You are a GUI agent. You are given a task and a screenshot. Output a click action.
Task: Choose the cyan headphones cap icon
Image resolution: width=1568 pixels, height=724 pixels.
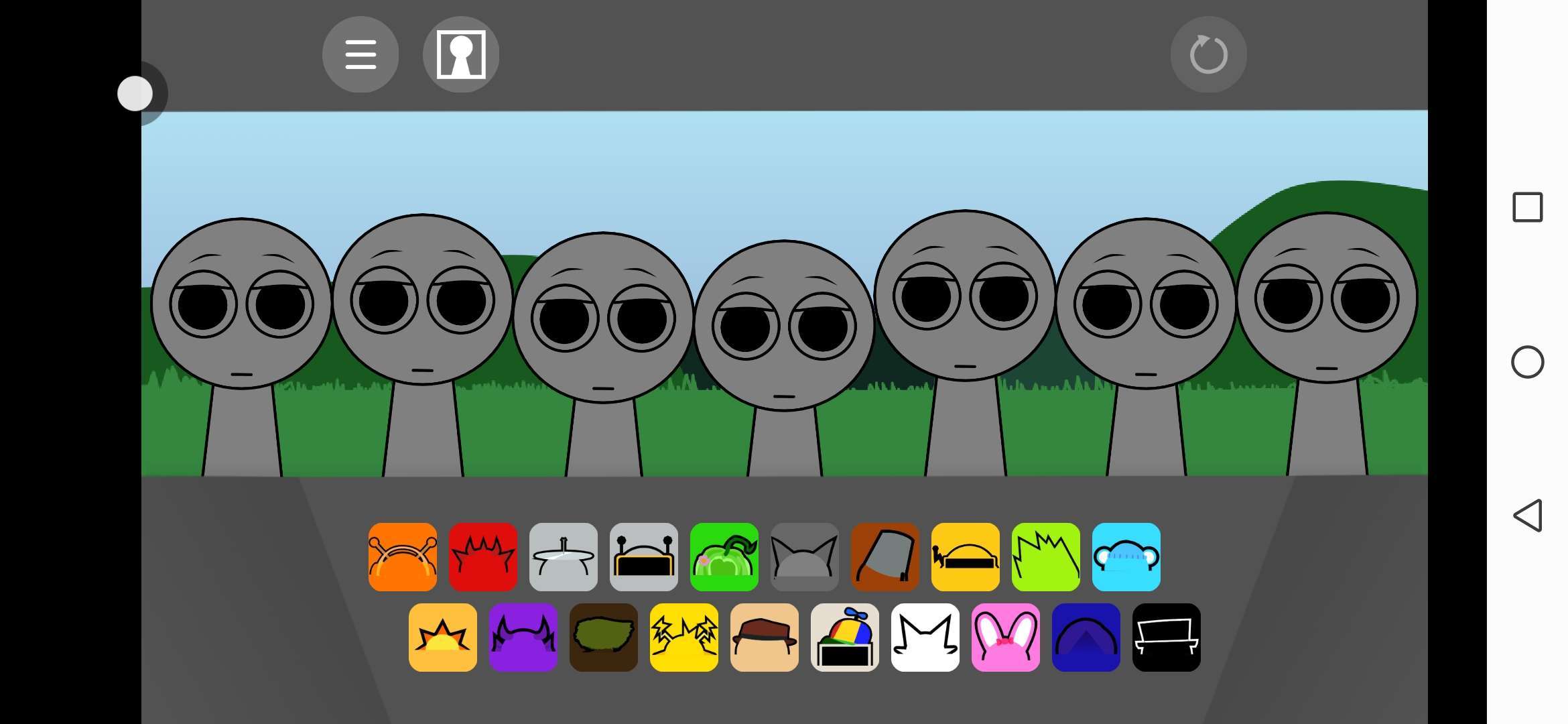pyautogui.click(x=1126, y=557)
